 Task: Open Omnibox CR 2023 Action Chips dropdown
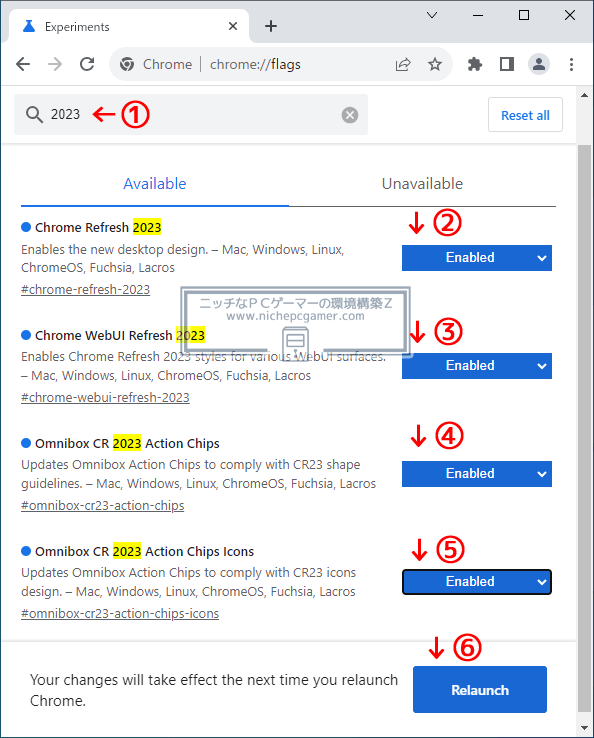[x=477, y=473]
